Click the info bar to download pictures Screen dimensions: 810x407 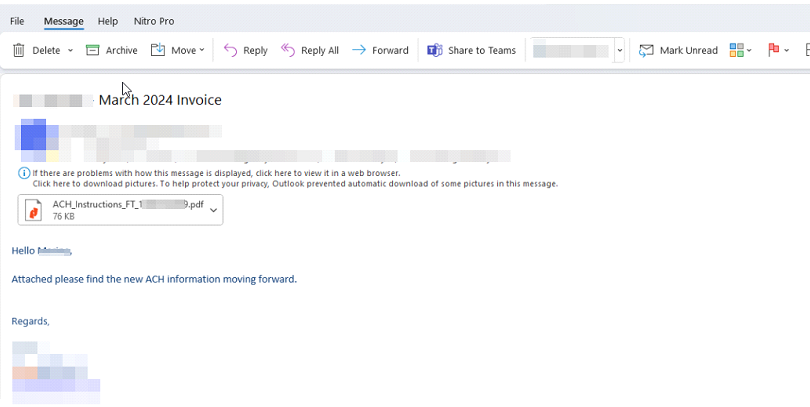pos(294,184)
